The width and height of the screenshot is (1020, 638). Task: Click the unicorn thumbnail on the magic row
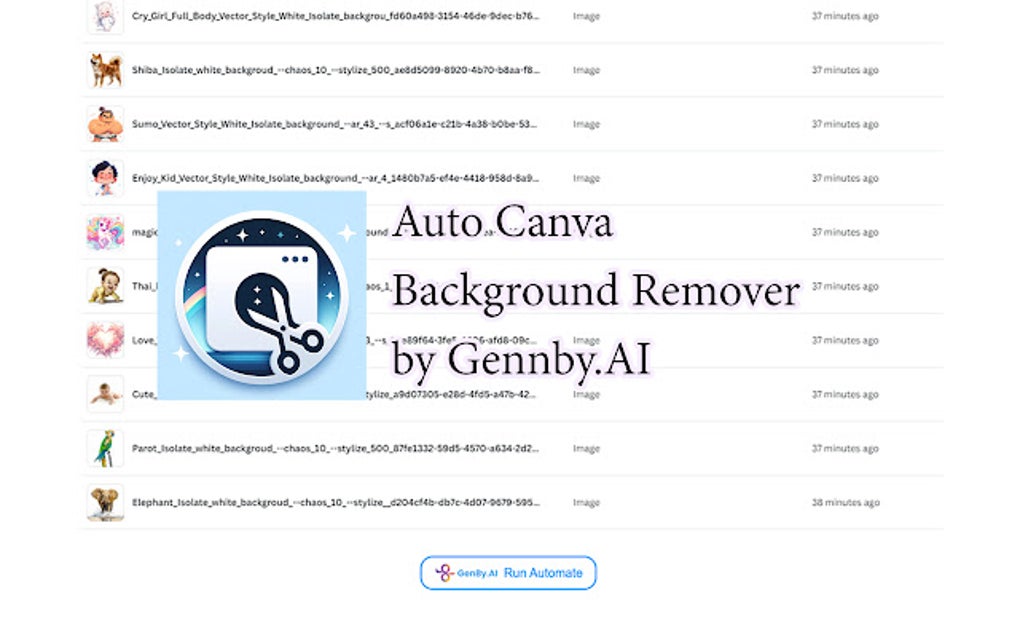click(x=105, y=231)
